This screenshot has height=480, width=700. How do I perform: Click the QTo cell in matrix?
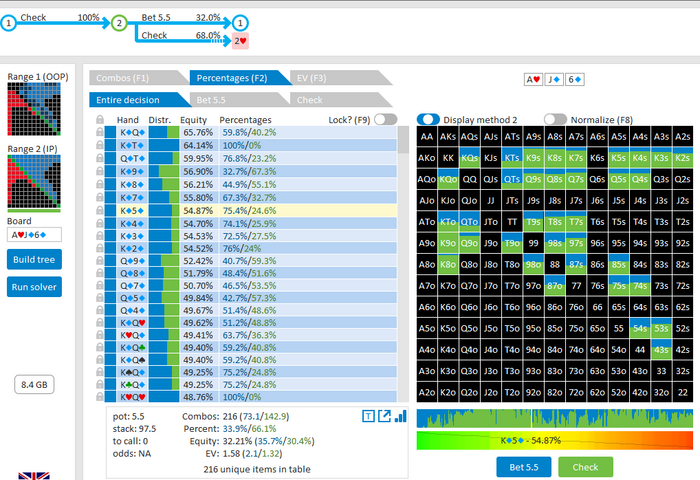[469, 222]
